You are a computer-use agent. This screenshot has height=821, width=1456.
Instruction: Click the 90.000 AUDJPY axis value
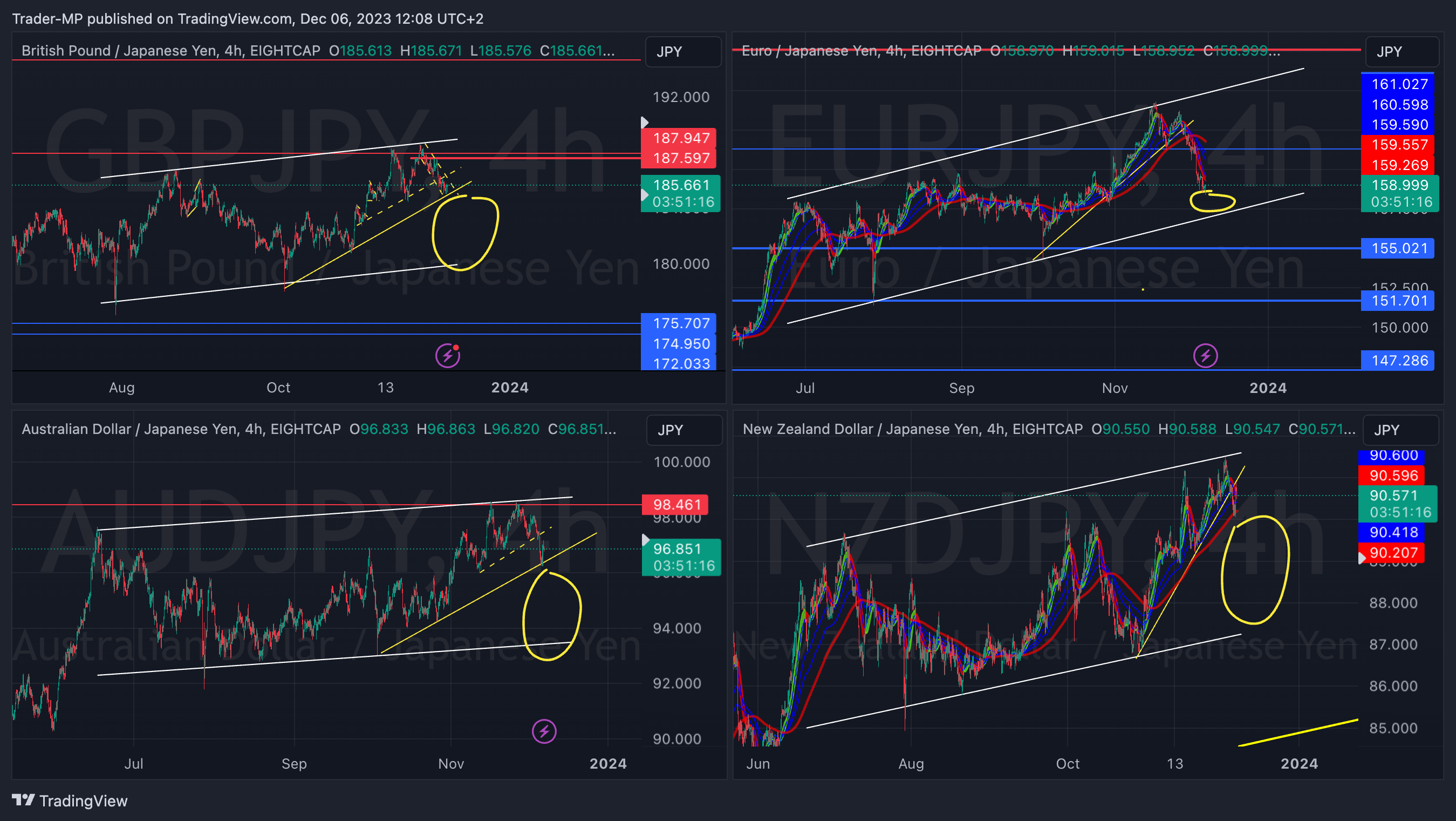coord(676,739)
